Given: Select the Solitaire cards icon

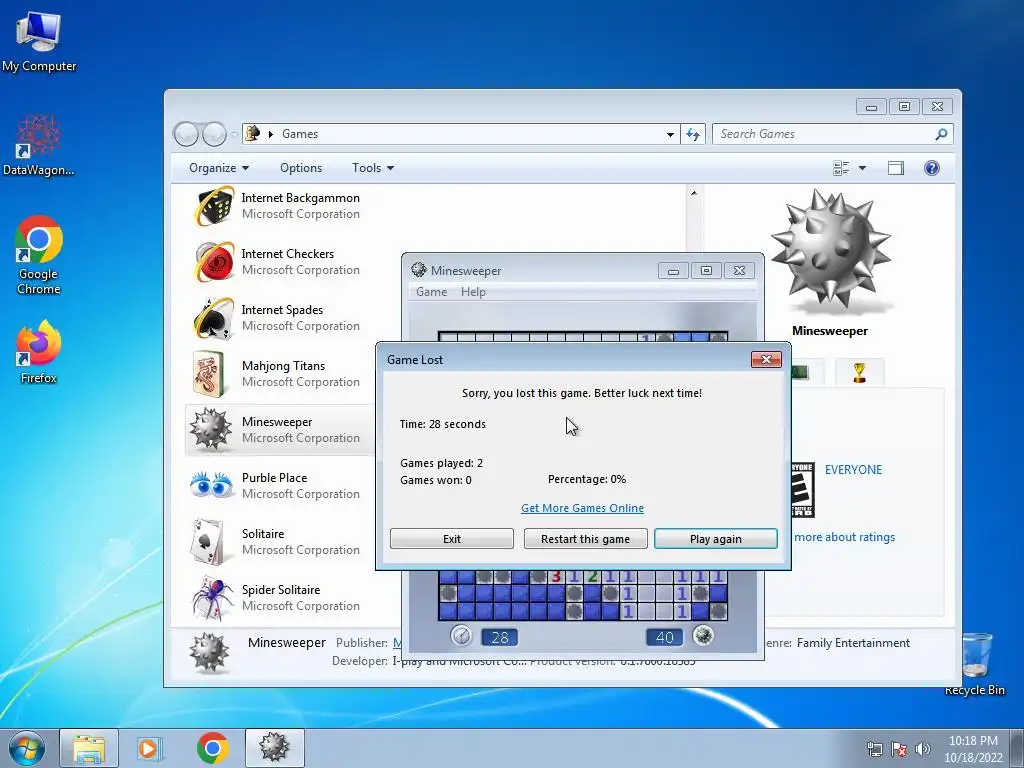Looking at the screenshot, I should [x=208, y=542].
